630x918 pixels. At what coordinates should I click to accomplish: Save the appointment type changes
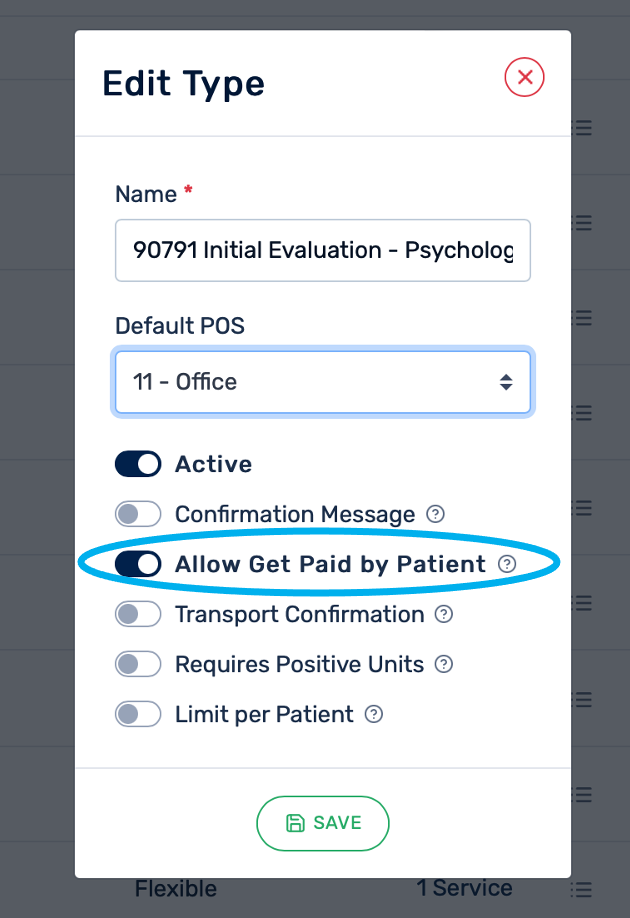(323, 823)
